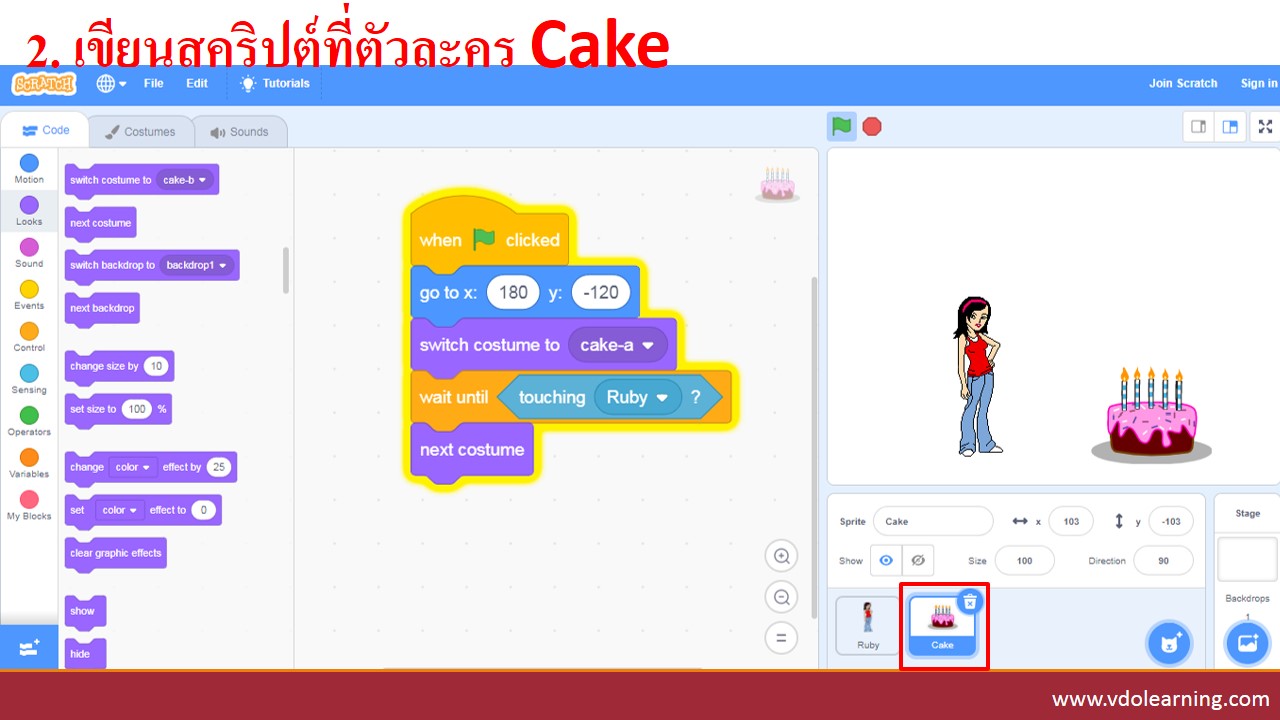
Task: Switch to large stage layout
Action: click(x=1230, y=127)
